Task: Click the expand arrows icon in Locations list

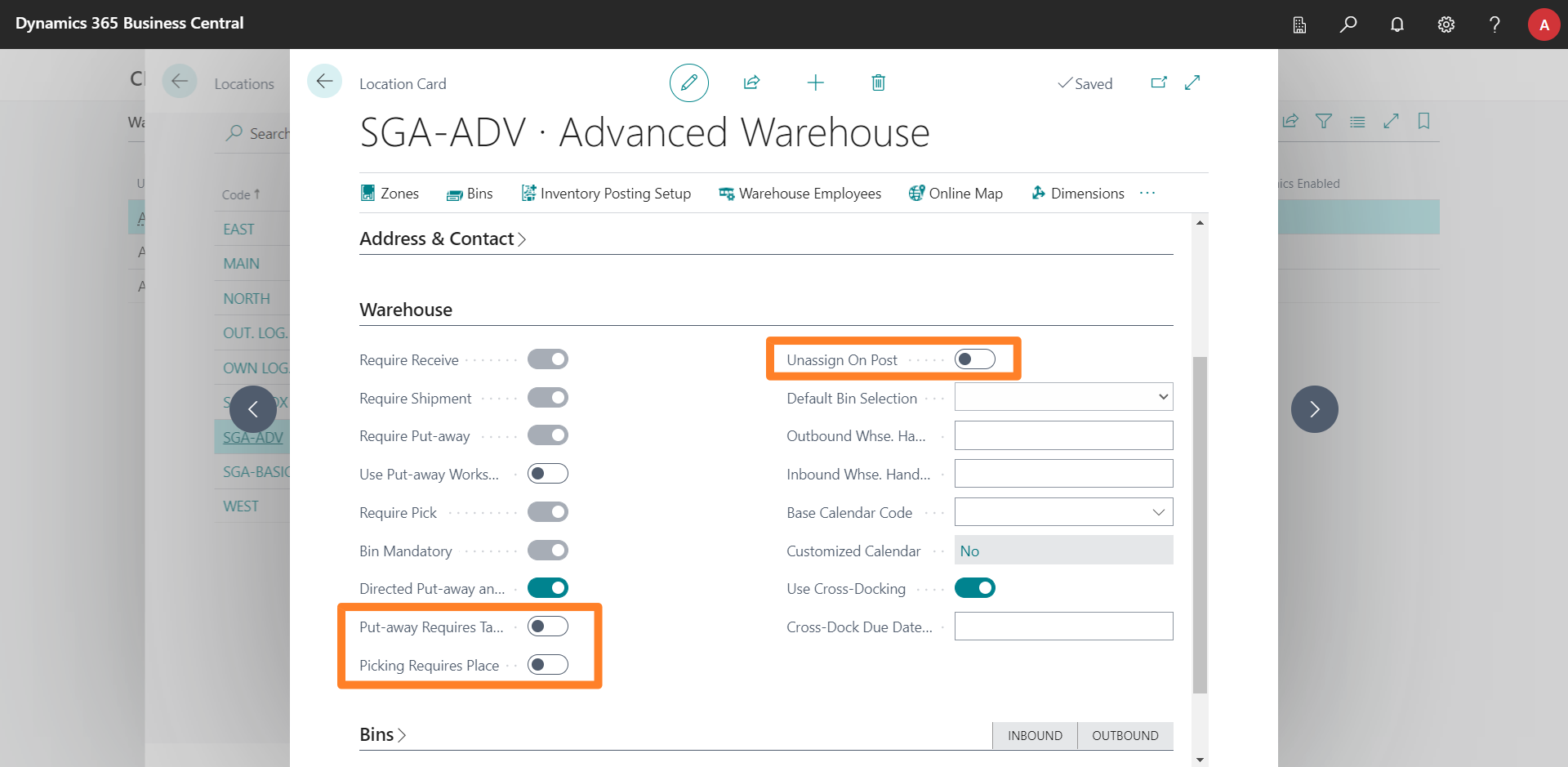Action: 1391,121
